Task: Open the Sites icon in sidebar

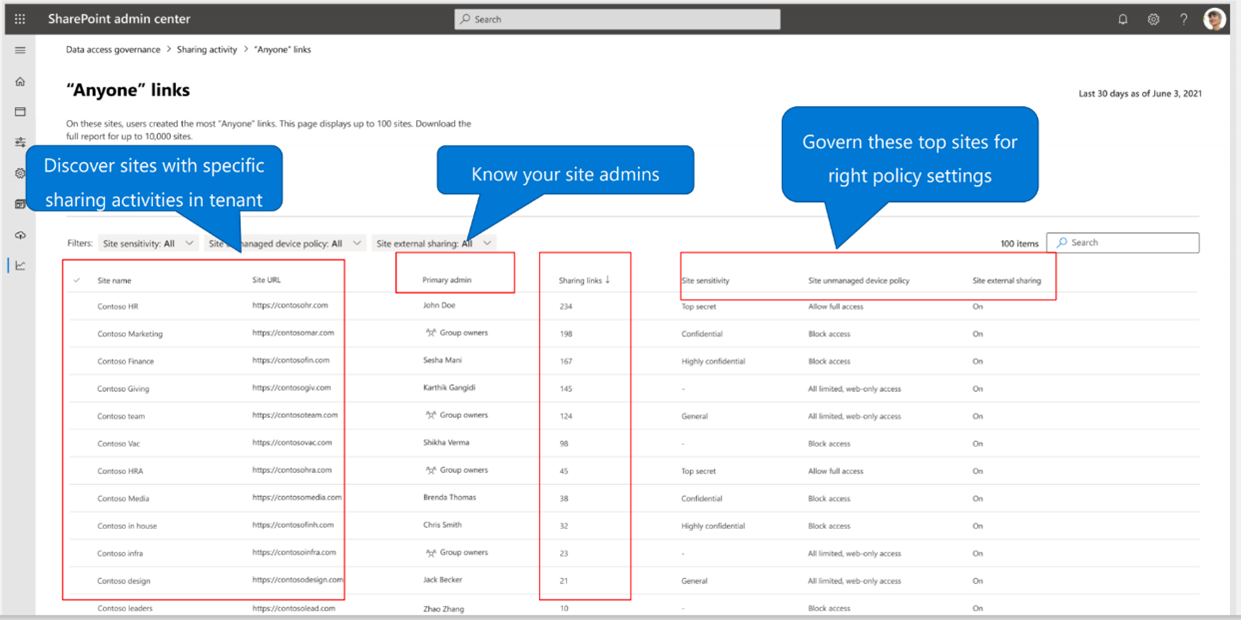Action: point(20,112)
